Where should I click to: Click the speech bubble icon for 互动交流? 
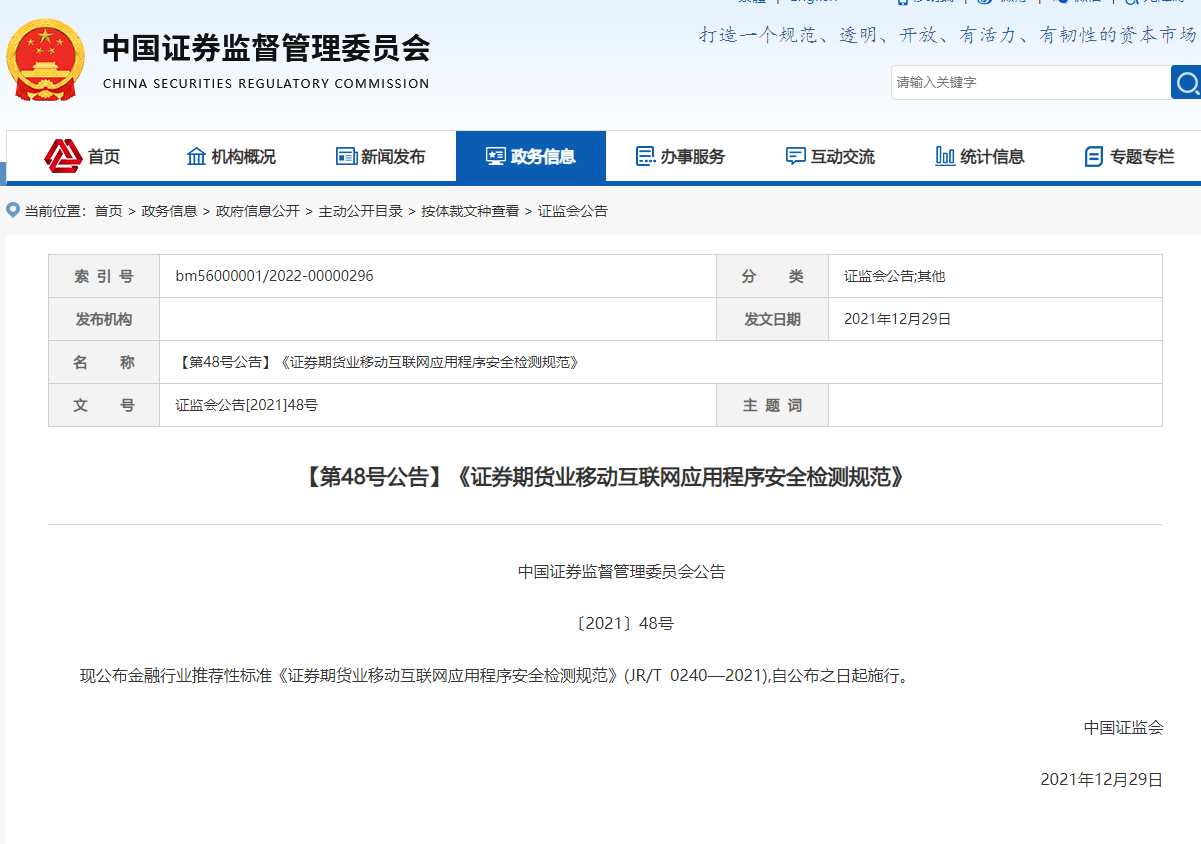pos(795,156)
